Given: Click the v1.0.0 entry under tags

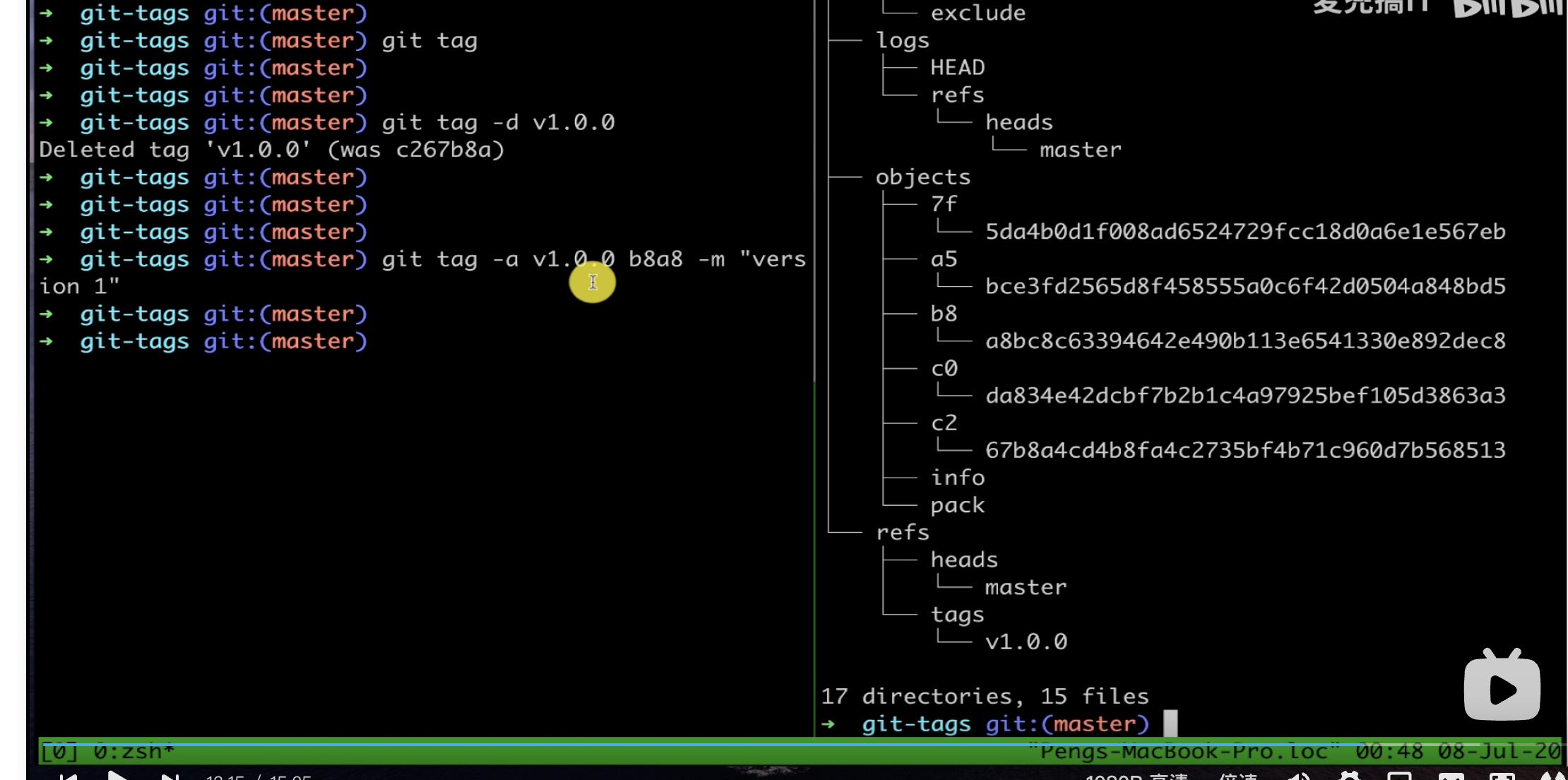Looking at the screenshot, I should tap(1026, 642).
